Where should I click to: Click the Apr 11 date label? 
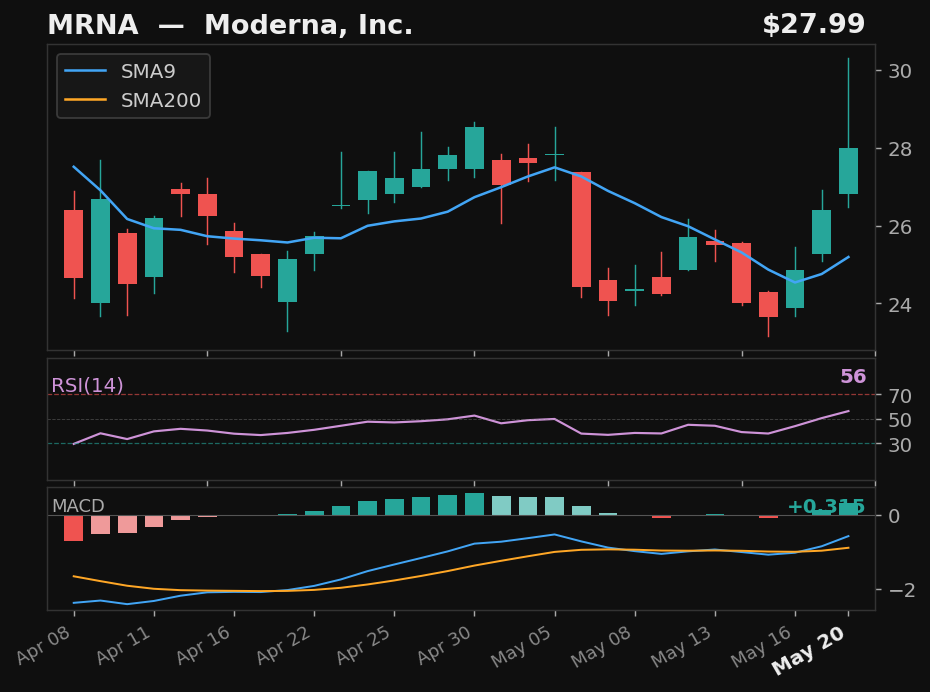click(x=124, y=645)
